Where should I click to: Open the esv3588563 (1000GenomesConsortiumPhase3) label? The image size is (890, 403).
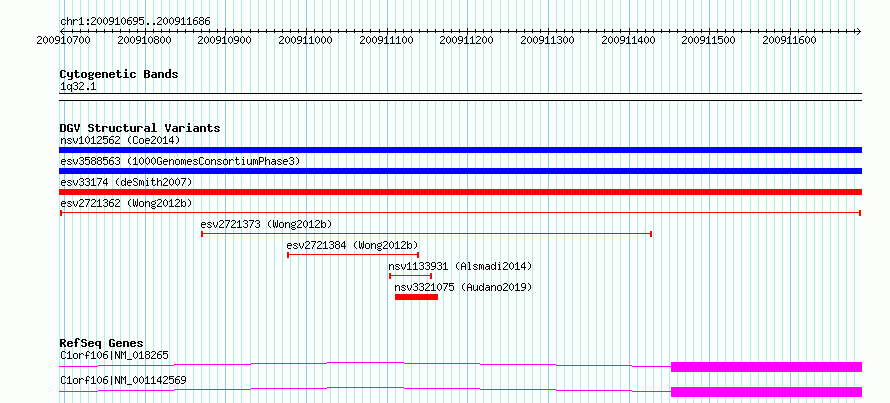tap(180, 161)
